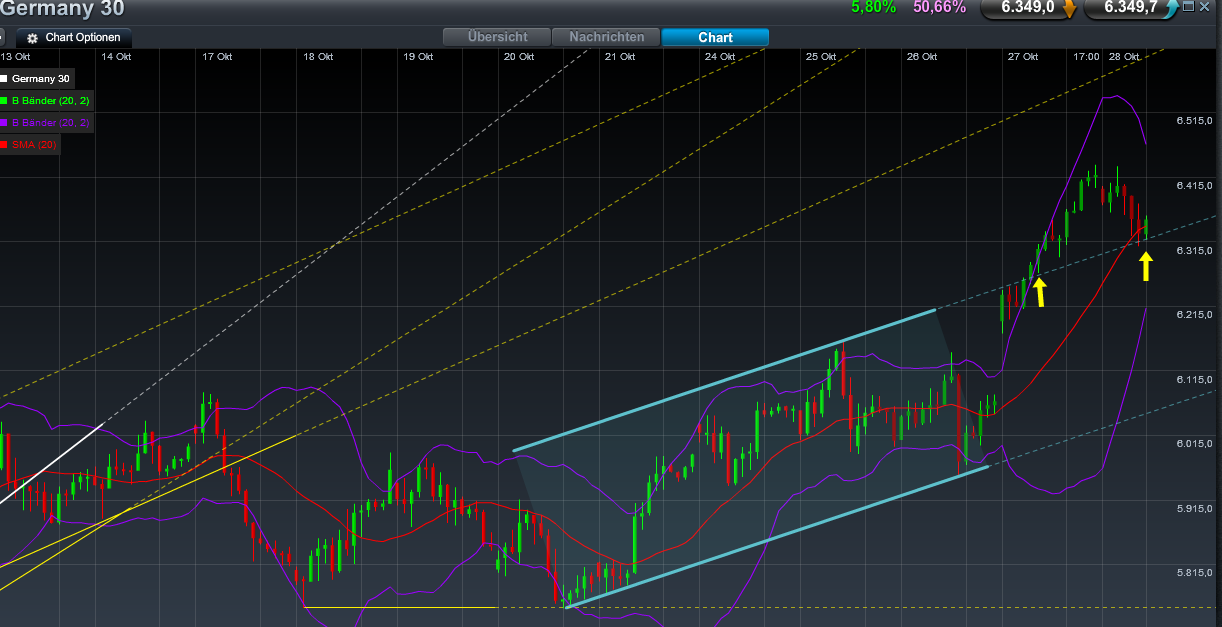Switch to the Nachrichten tab

tap(606, 36)
